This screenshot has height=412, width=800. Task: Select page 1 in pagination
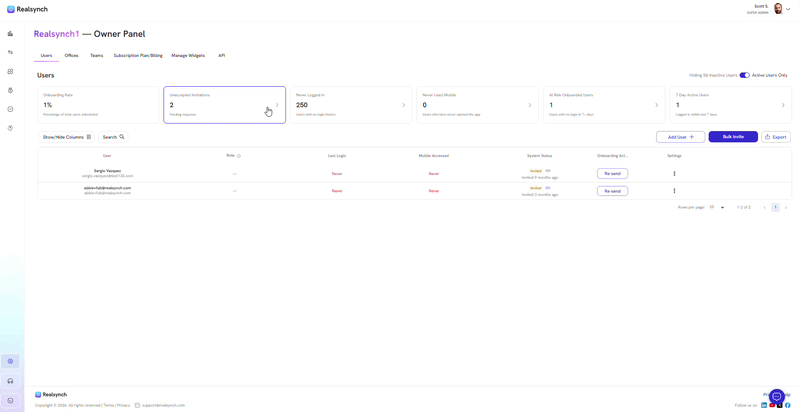coord(776,208)
